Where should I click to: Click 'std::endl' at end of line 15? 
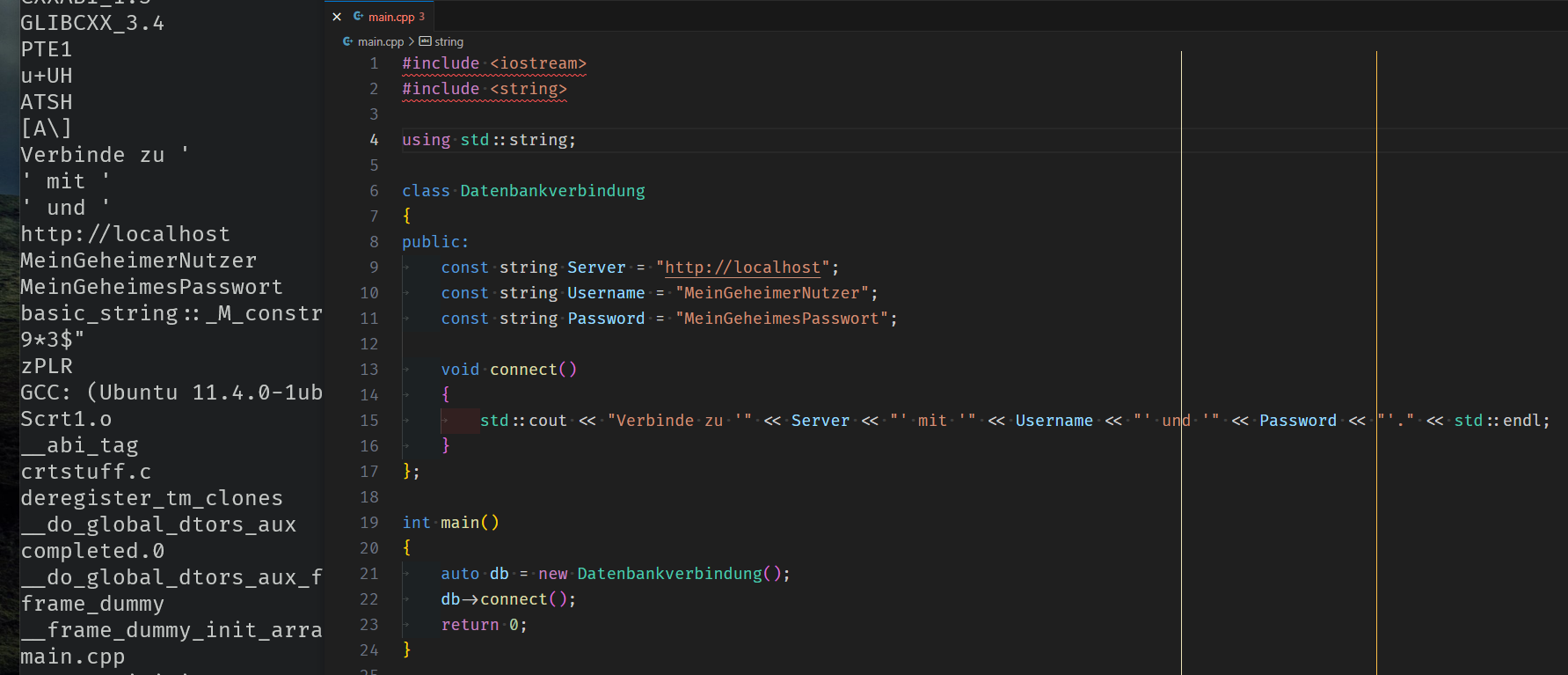click(1497, 421)
